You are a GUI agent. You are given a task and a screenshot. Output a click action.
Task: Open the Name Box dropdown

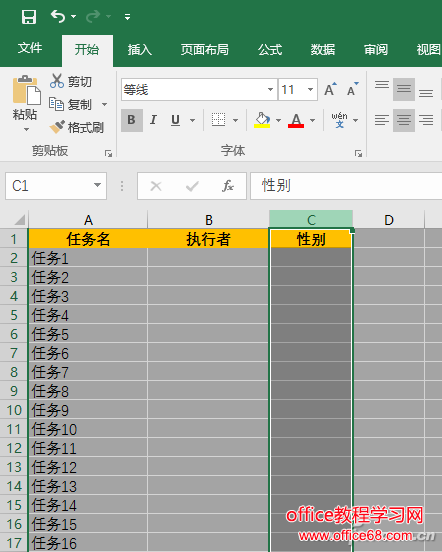pos(97,185)
